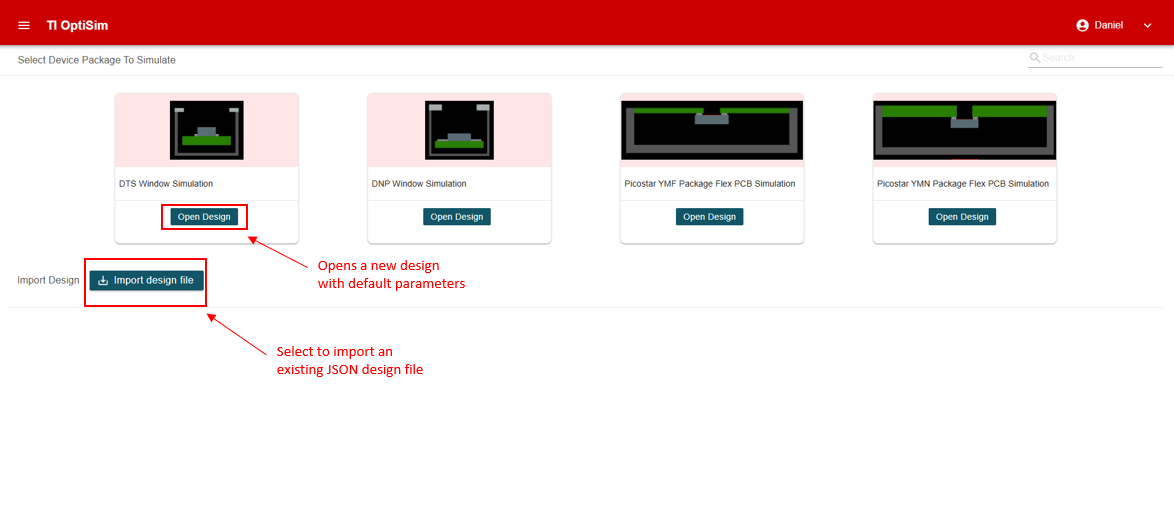Click the Import Design label

(48, 280)
